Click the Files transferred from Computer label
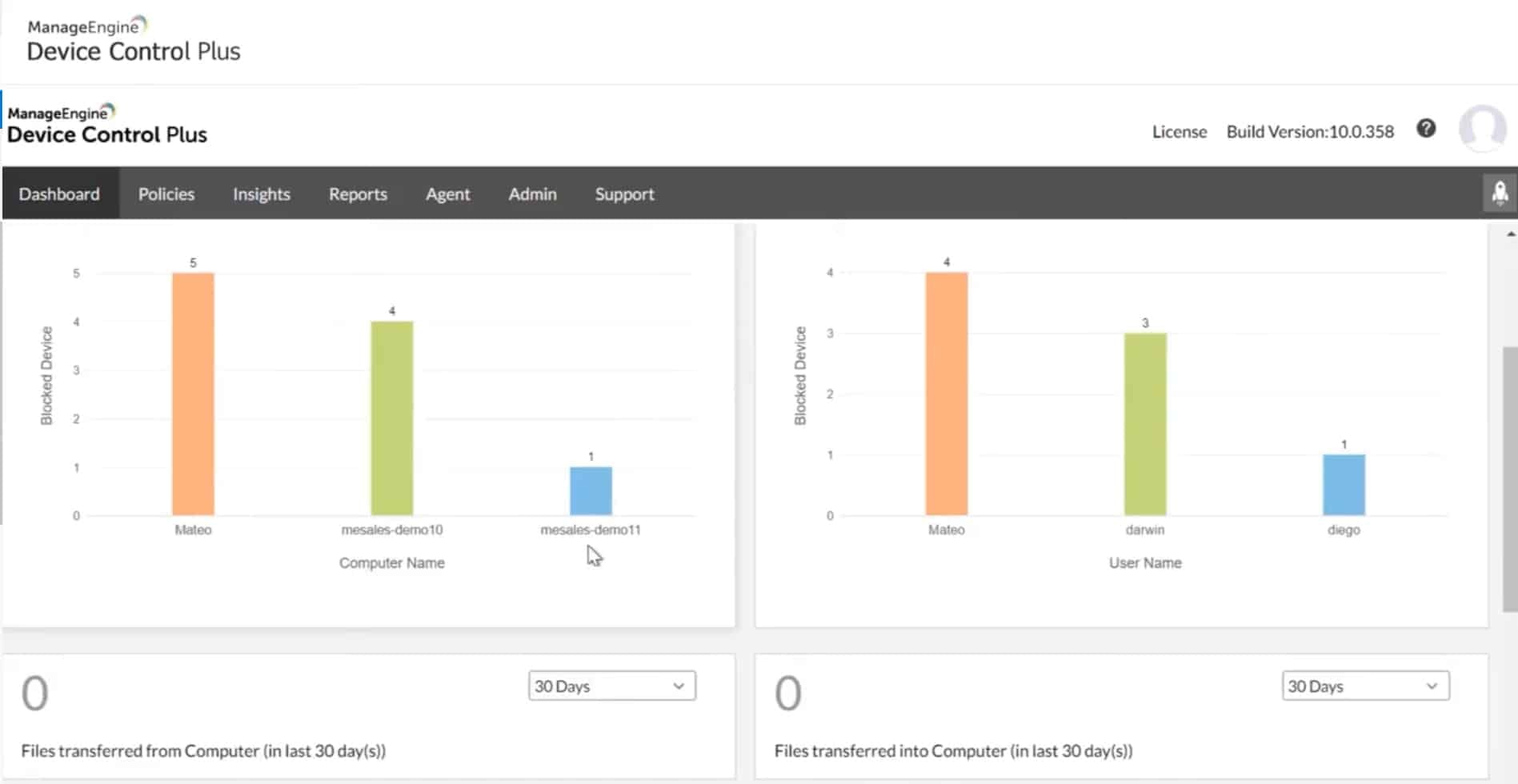Image resolution: width=1518 pixels, height=784 pixels. [x=203, y=750]
